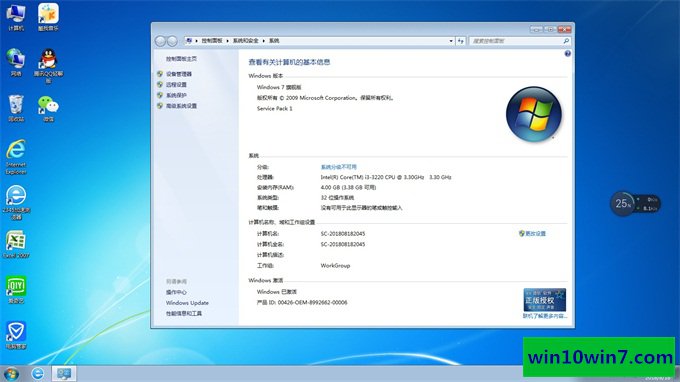Select the Microsoft Corporation copyright line
680x382 pixels.
coord(325,98)
